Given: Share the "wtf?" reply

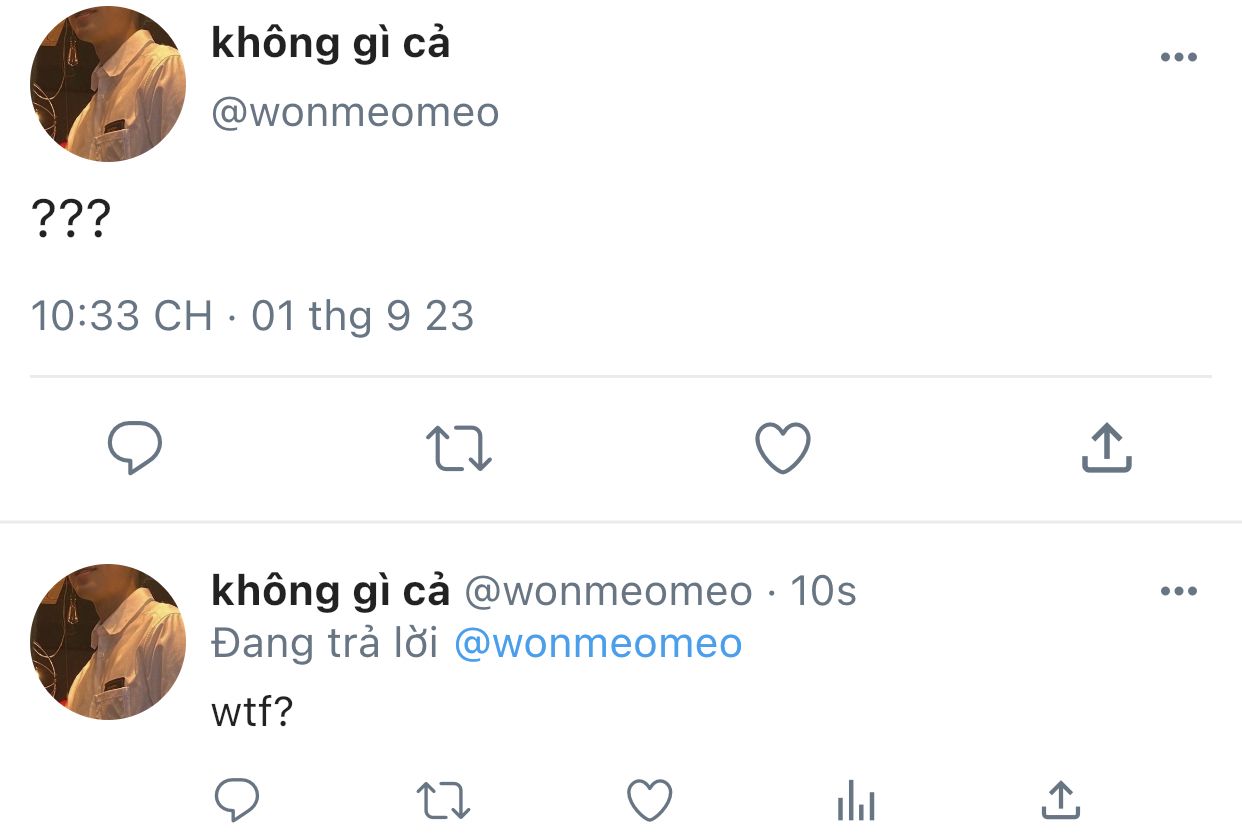Looking at the screenshot, I should (x=1060, y=801).
